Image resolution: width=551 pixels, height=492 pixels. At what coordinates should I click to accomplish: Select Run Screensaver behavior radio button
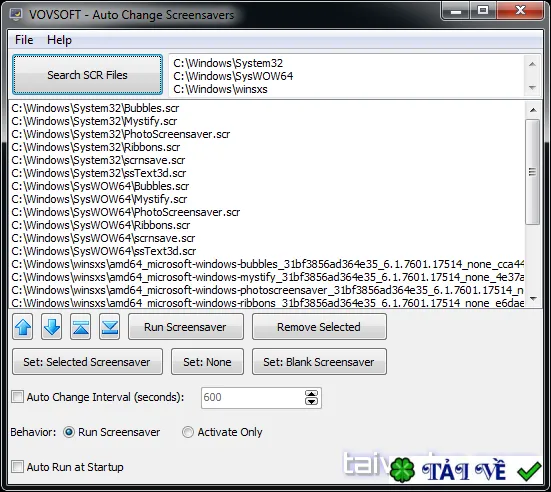pos(69,432)
